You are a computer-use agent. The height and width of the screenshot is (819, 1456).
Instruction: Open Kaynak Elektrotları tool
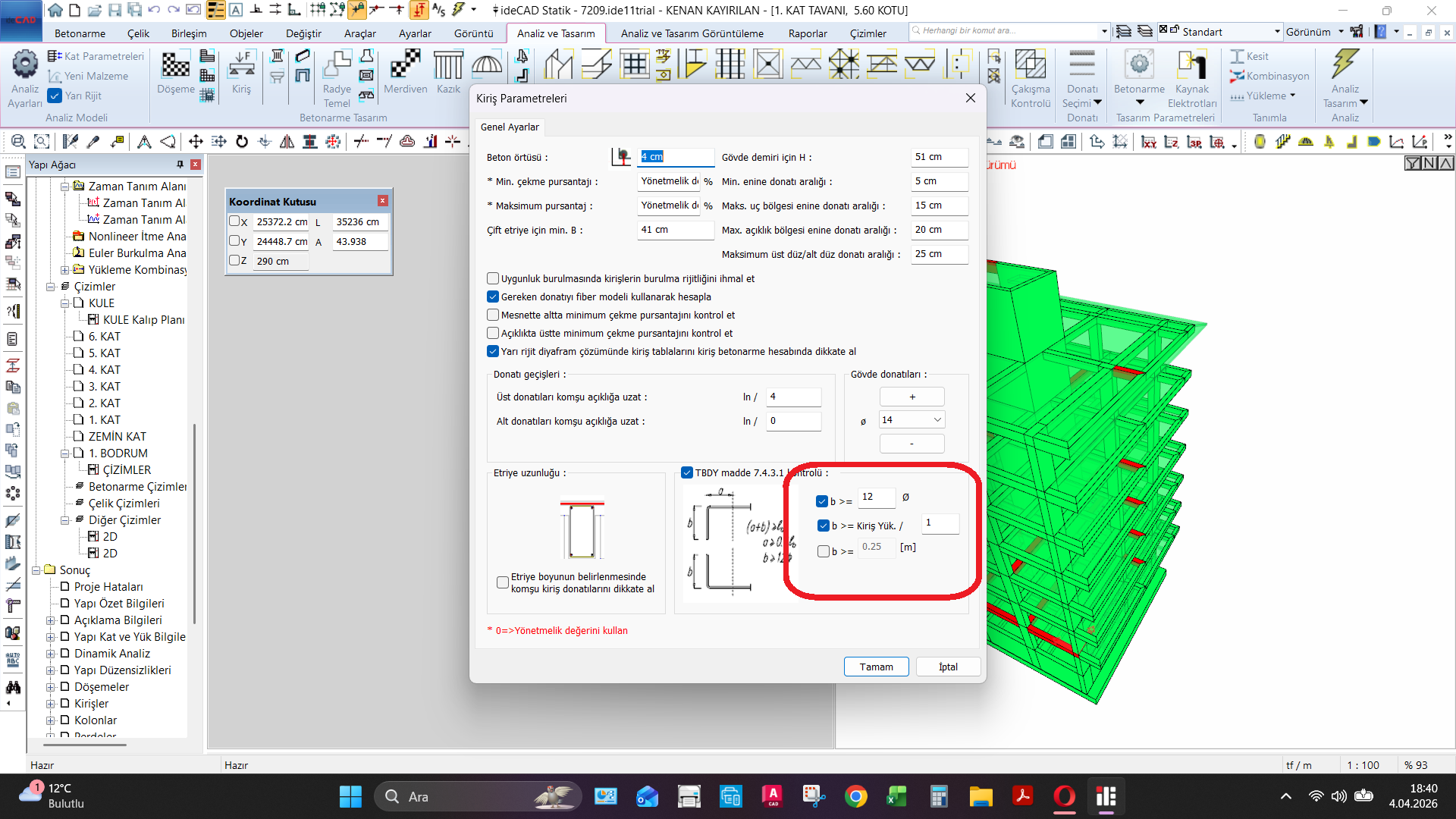[x=1191, y=65]
